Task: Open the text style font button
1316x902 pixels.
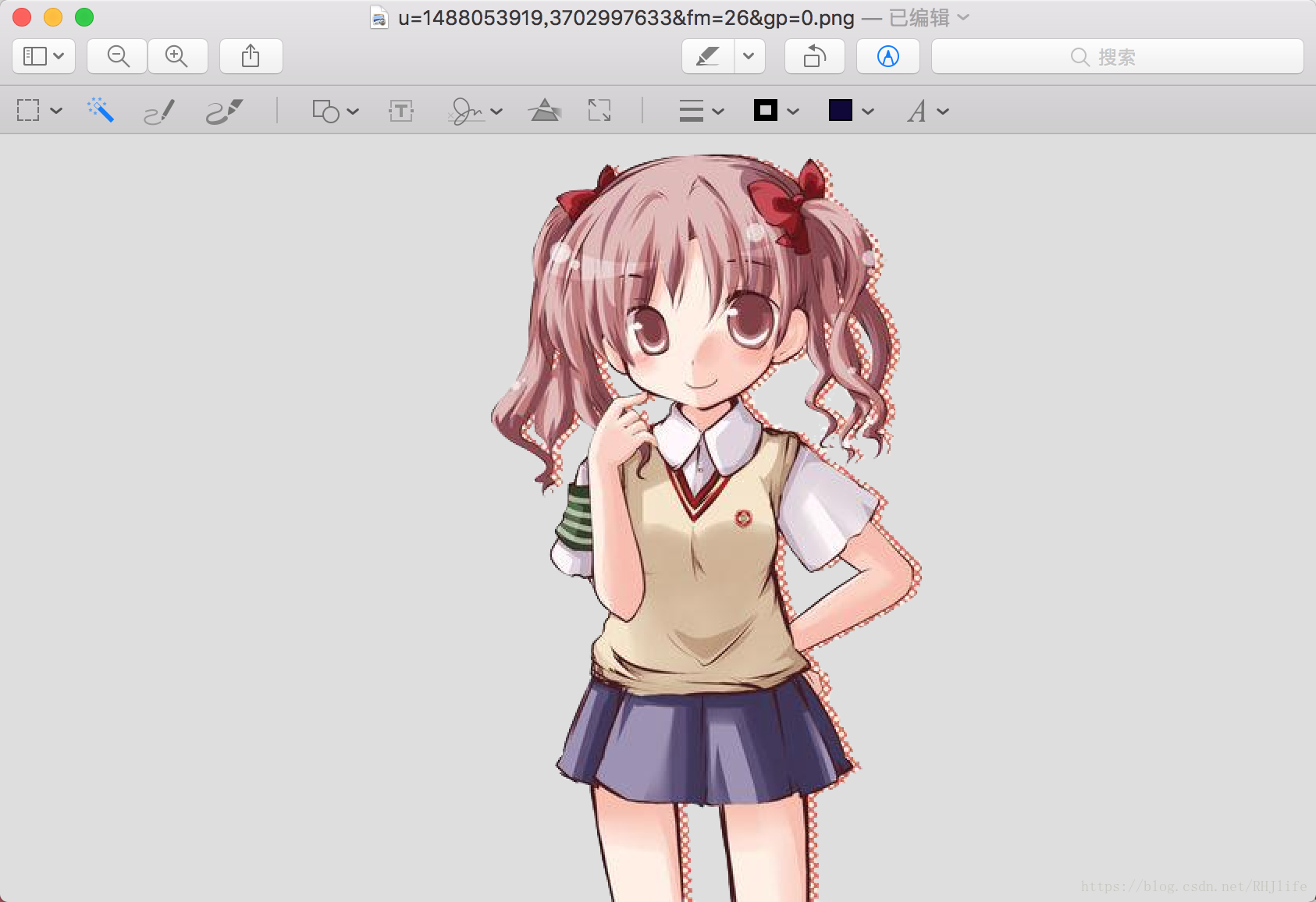Action: [x=917, y=112]
